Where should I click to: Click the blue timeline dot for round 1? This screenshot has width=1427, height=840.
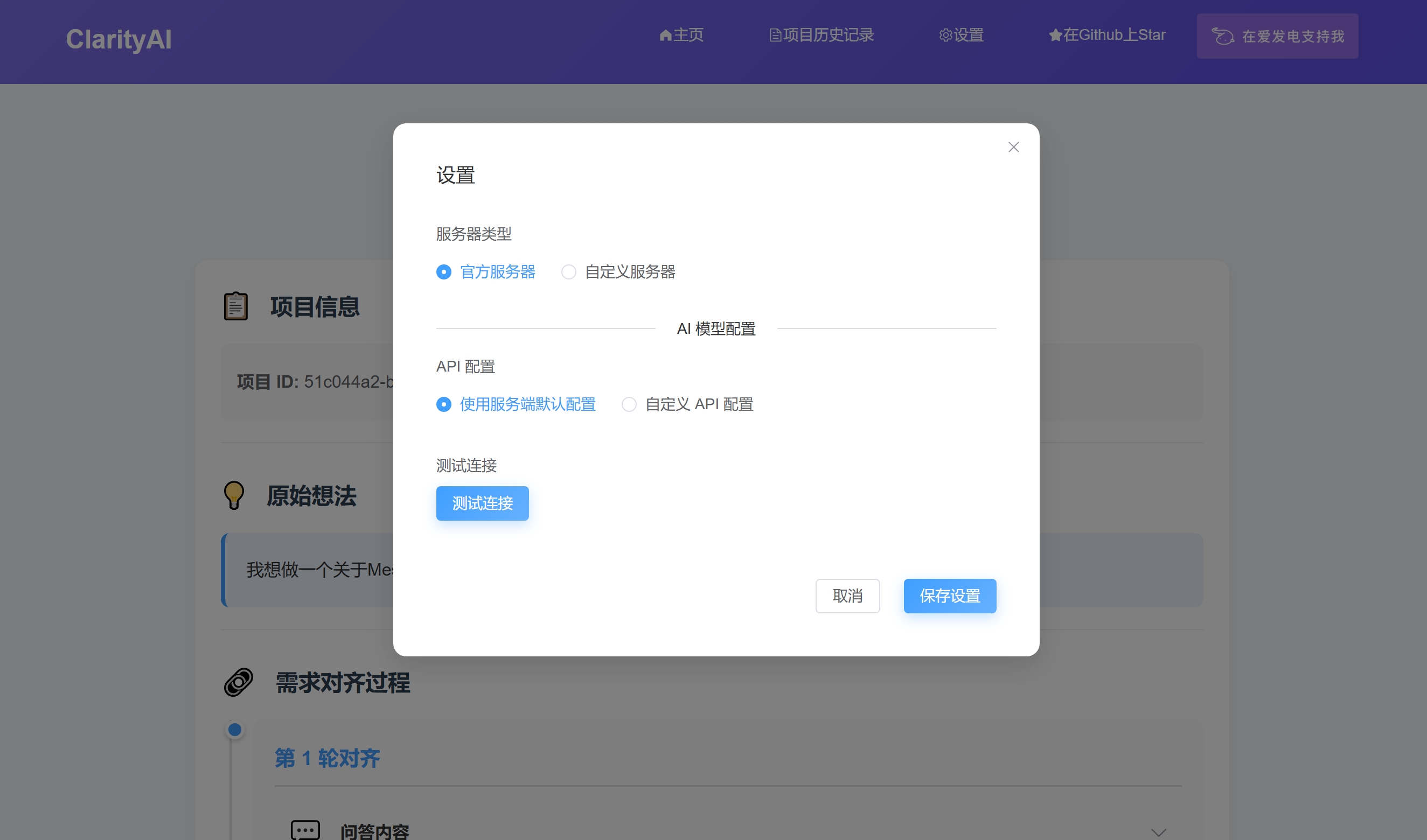coord(234,730)
